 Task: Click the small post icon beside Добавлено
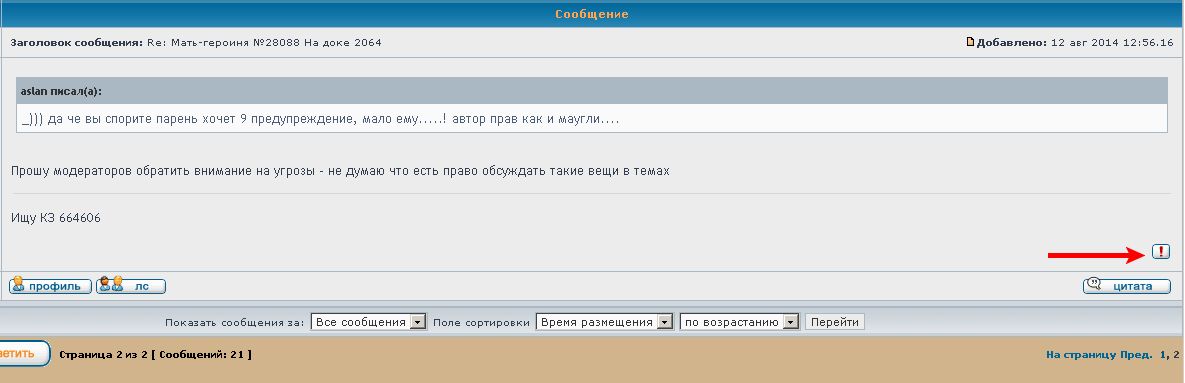click(970, 42)
